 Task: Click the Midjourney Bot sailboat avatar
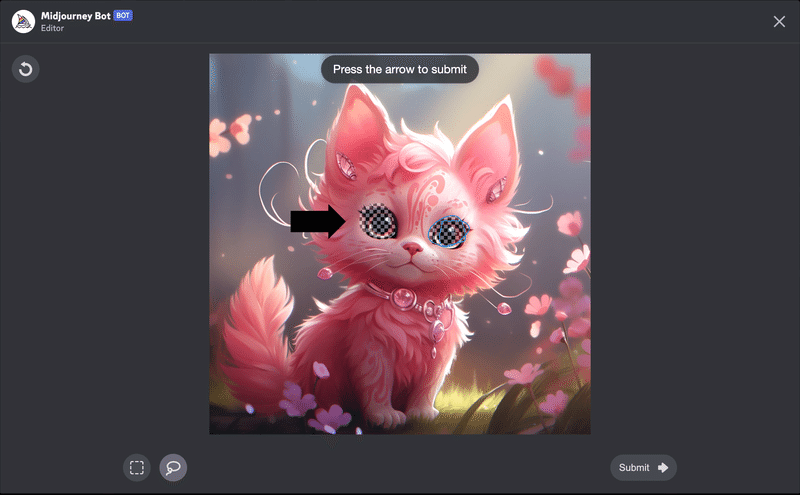[23, 21]
